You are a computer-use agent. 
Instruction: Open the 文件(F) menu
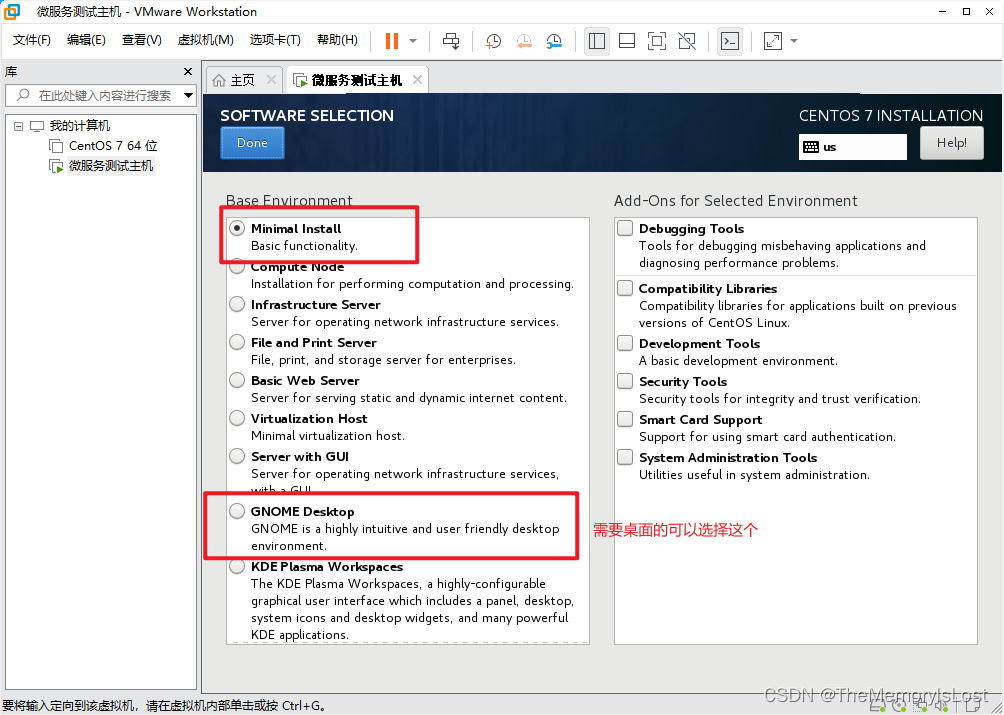point(31,40)
